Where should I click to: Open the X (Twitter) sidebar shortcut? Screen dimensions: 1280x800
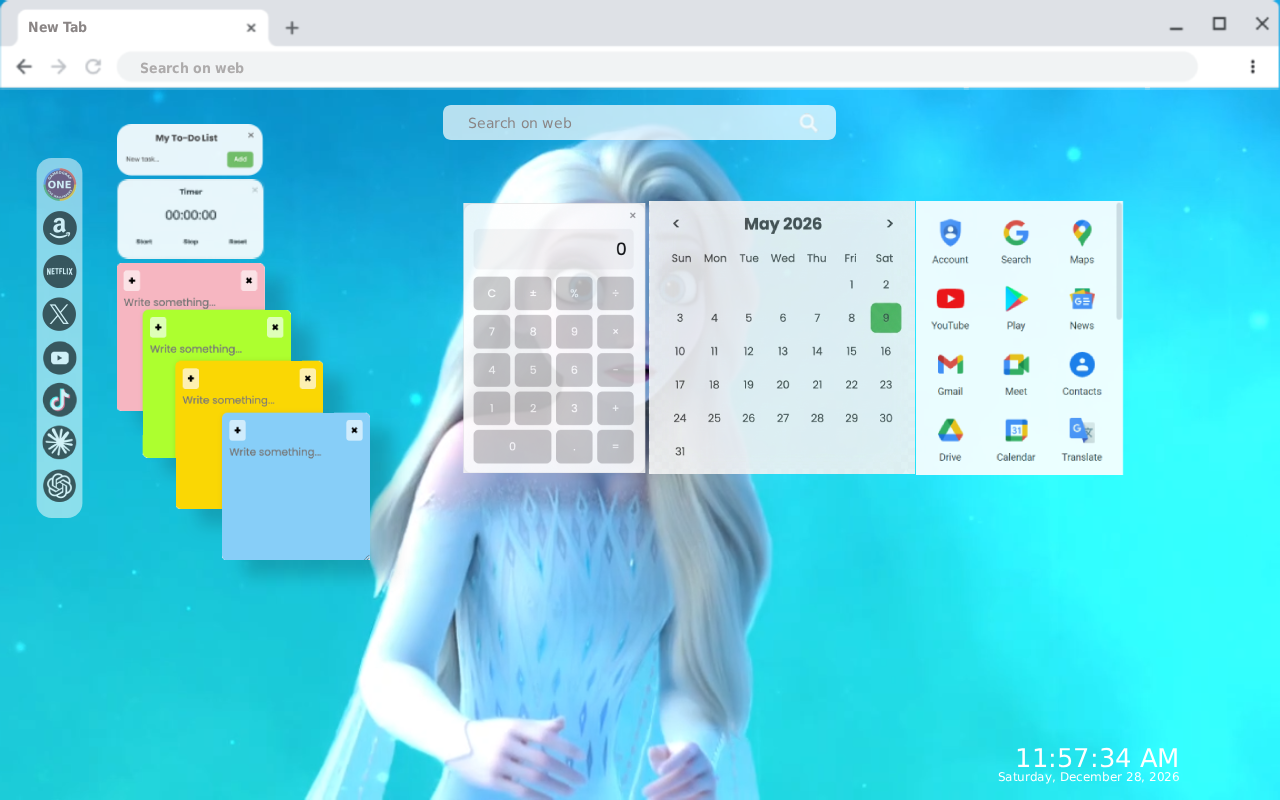click(x=59, y=314)
